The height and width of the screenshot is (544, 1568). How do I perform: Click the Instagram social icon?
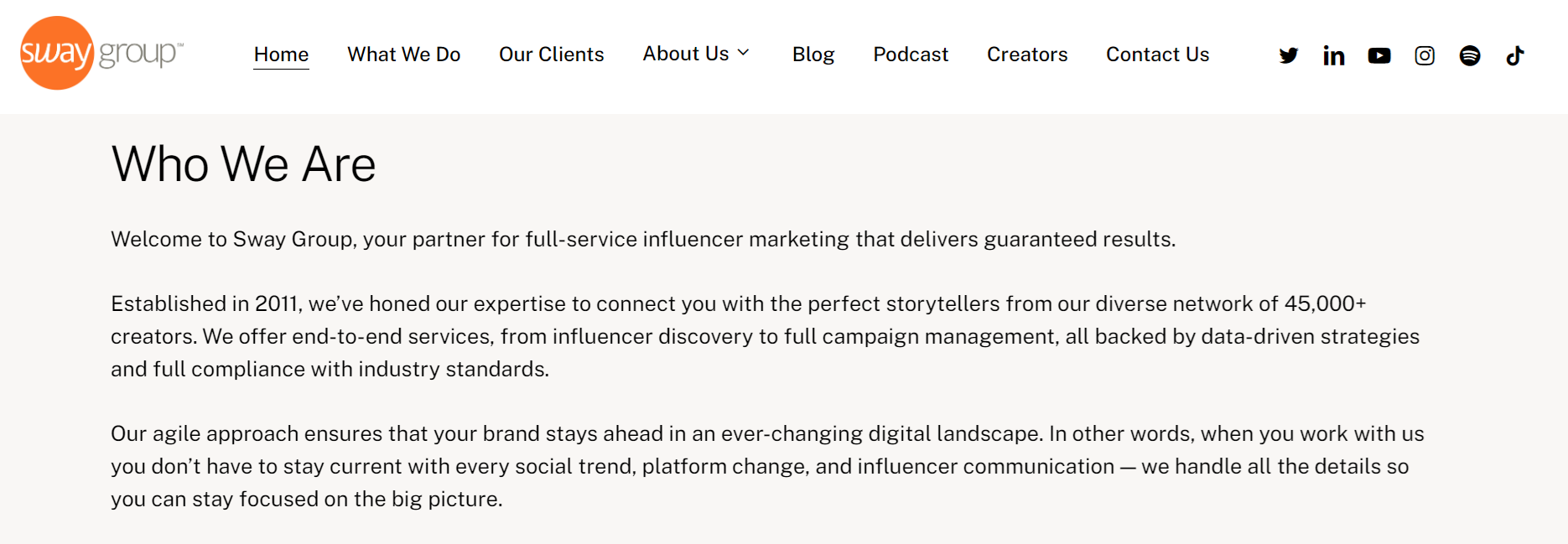pos(1425,54)
